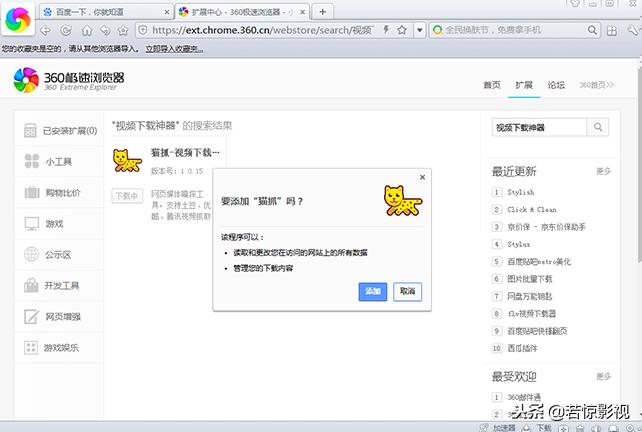This screenshot has height=432, width=642.
Task: Open a new tab with plus button
Action: click(x=323, y=12)
